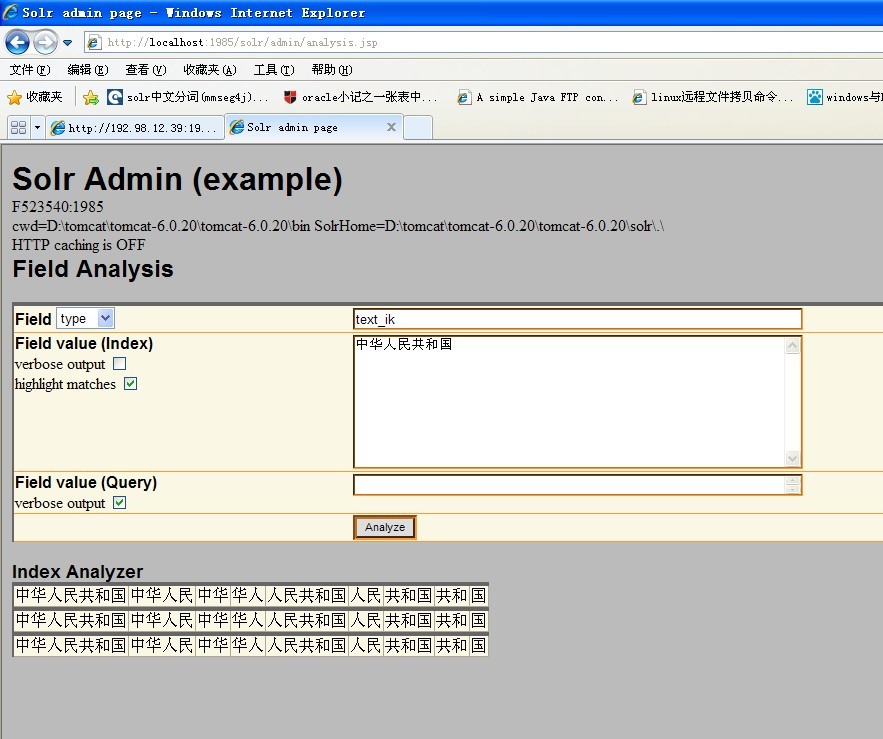Click the Analyze button
This screenshot has width=883, height=739.
coord(385,527)
